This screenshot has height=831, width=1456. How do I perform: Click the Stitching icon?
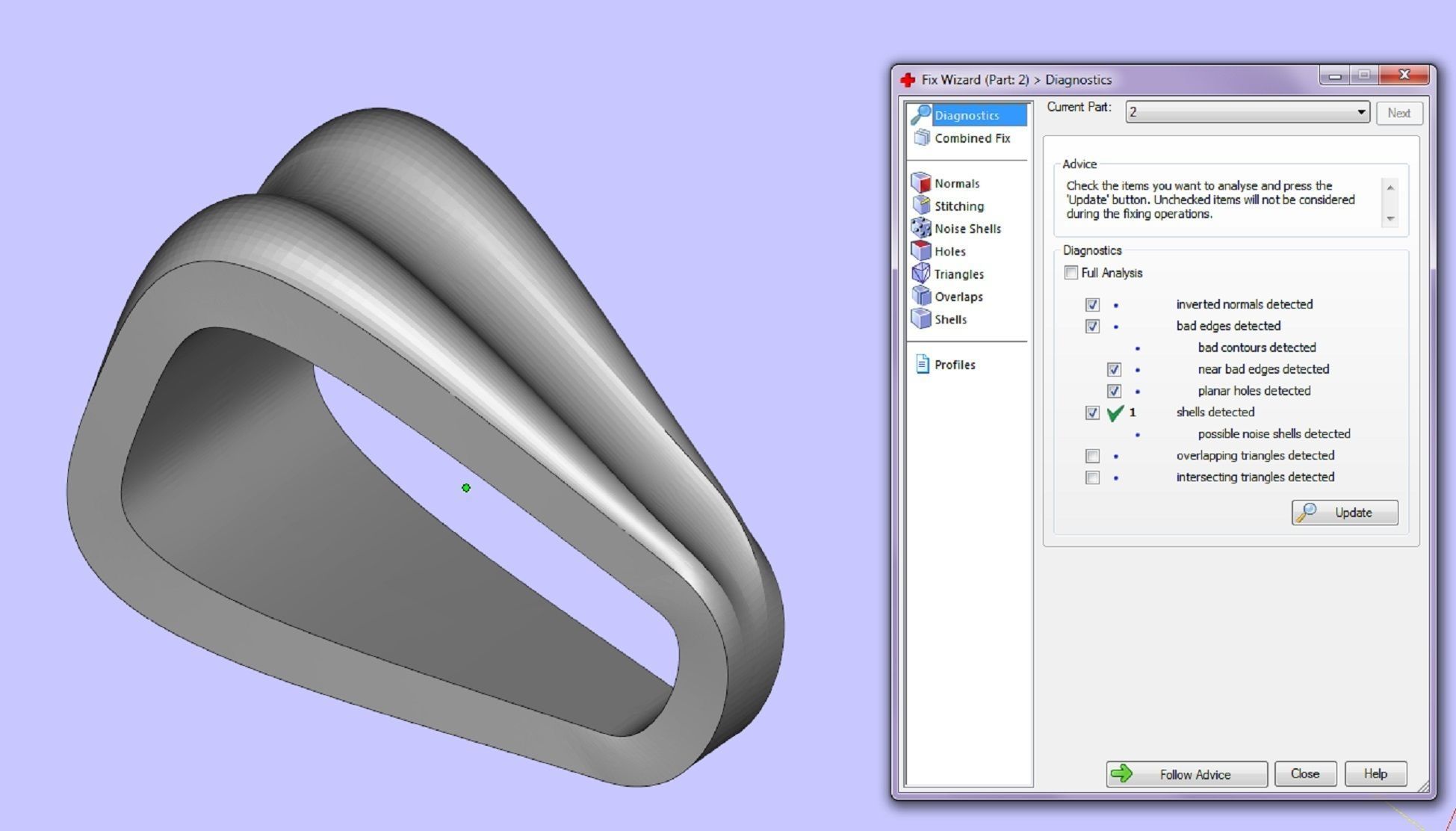tap(921, 205)
